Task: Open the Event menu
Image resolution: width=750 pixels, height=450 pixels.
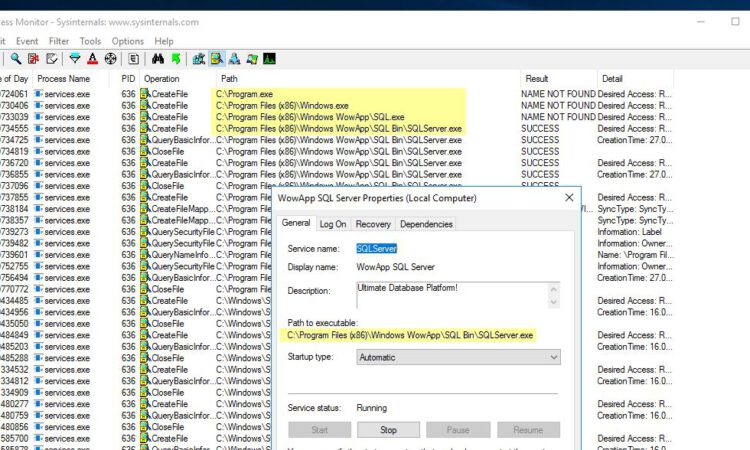Action: point(27,41)
